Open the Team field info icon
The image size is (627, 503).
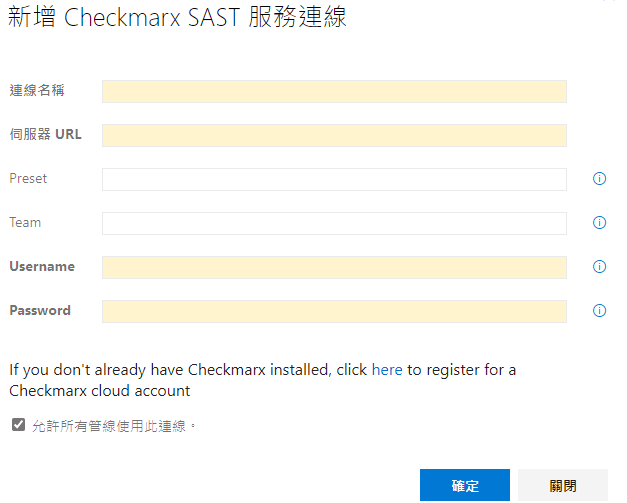(x=600, y=223)
